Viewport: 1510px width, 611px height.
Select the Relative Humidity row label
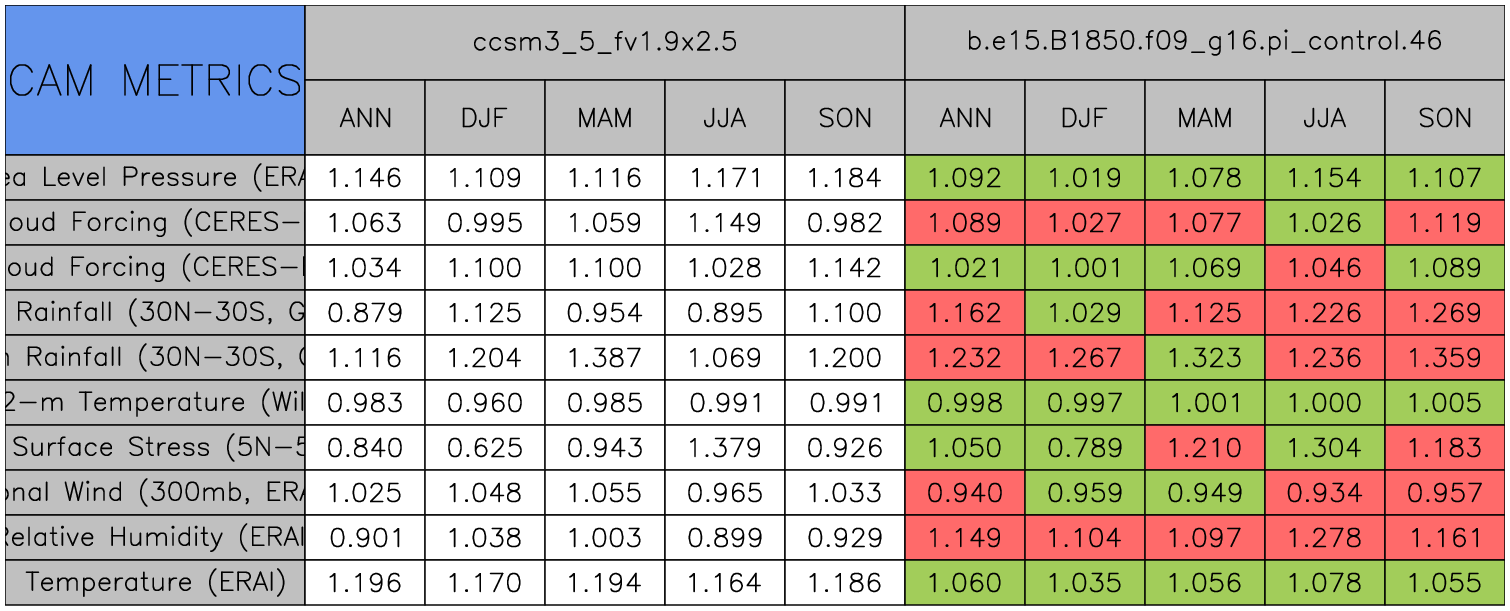click(154, 537)
